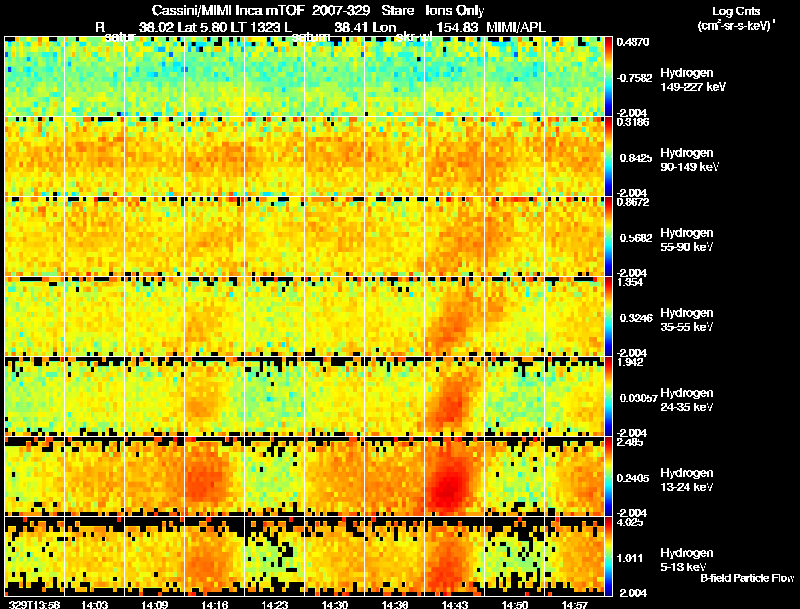Open the 35-55 keV panel at 14:43
Image resolution: width=800 pixels, height=609 pixels.
point(455,317)
